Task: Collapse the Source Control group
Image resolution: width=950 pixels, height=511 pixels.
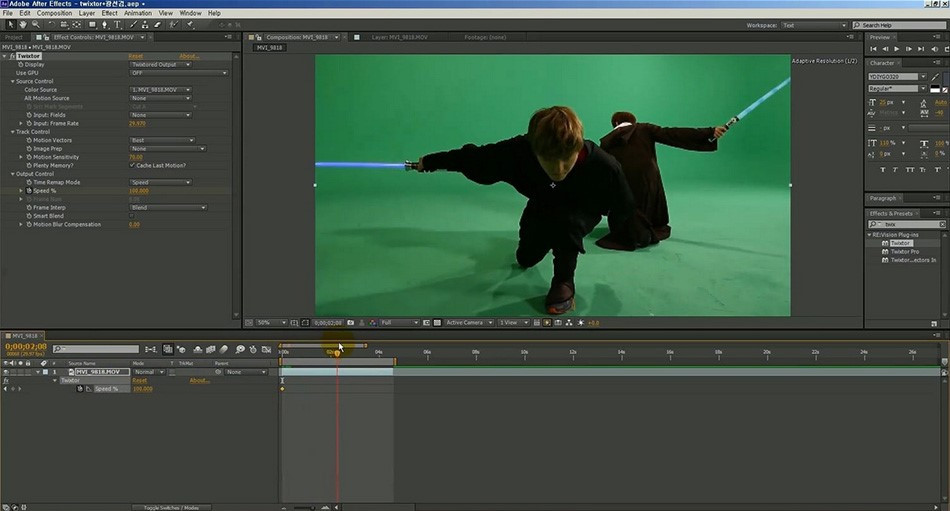Action: 13,81
